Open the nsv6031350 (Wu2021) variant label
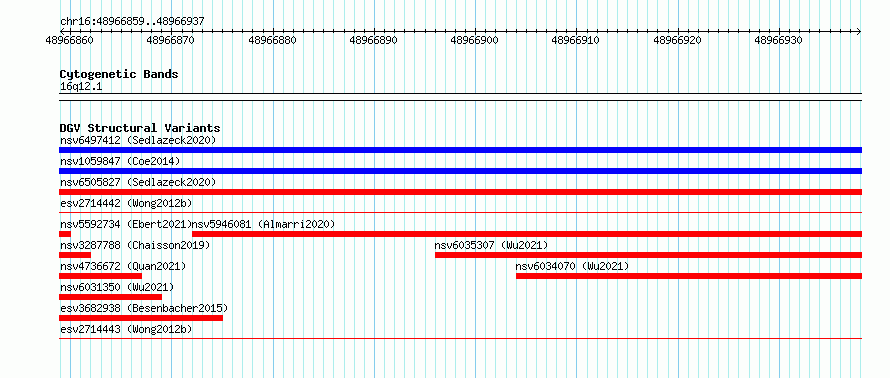The width and height of the screenshot is (890, 378). 117,287
